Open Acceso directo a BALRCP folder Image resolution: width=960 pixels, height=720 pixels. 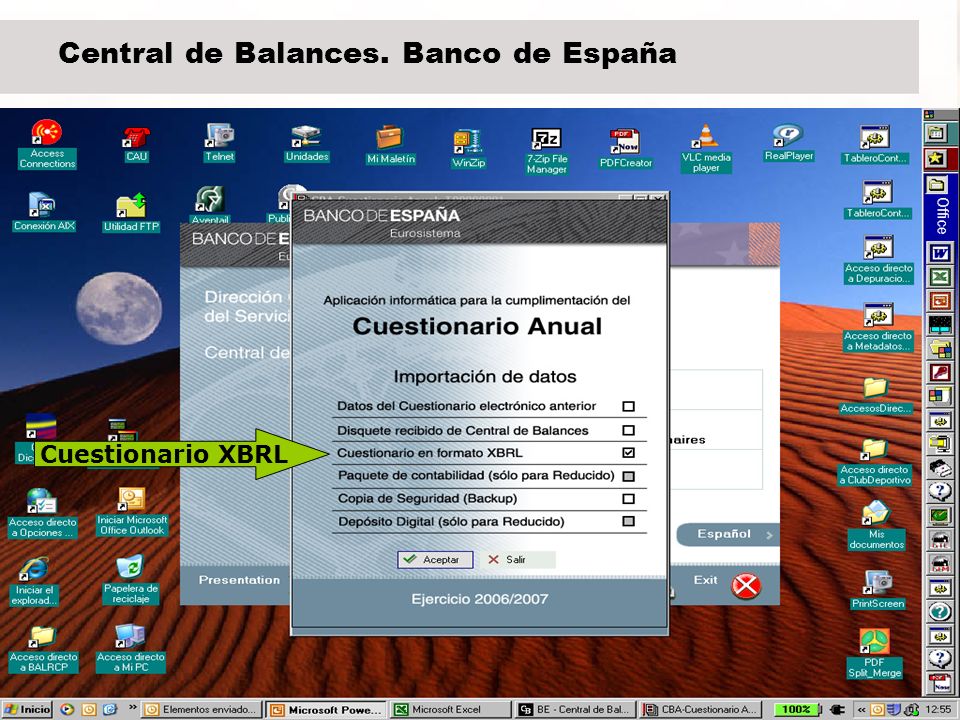coord(43,649)
